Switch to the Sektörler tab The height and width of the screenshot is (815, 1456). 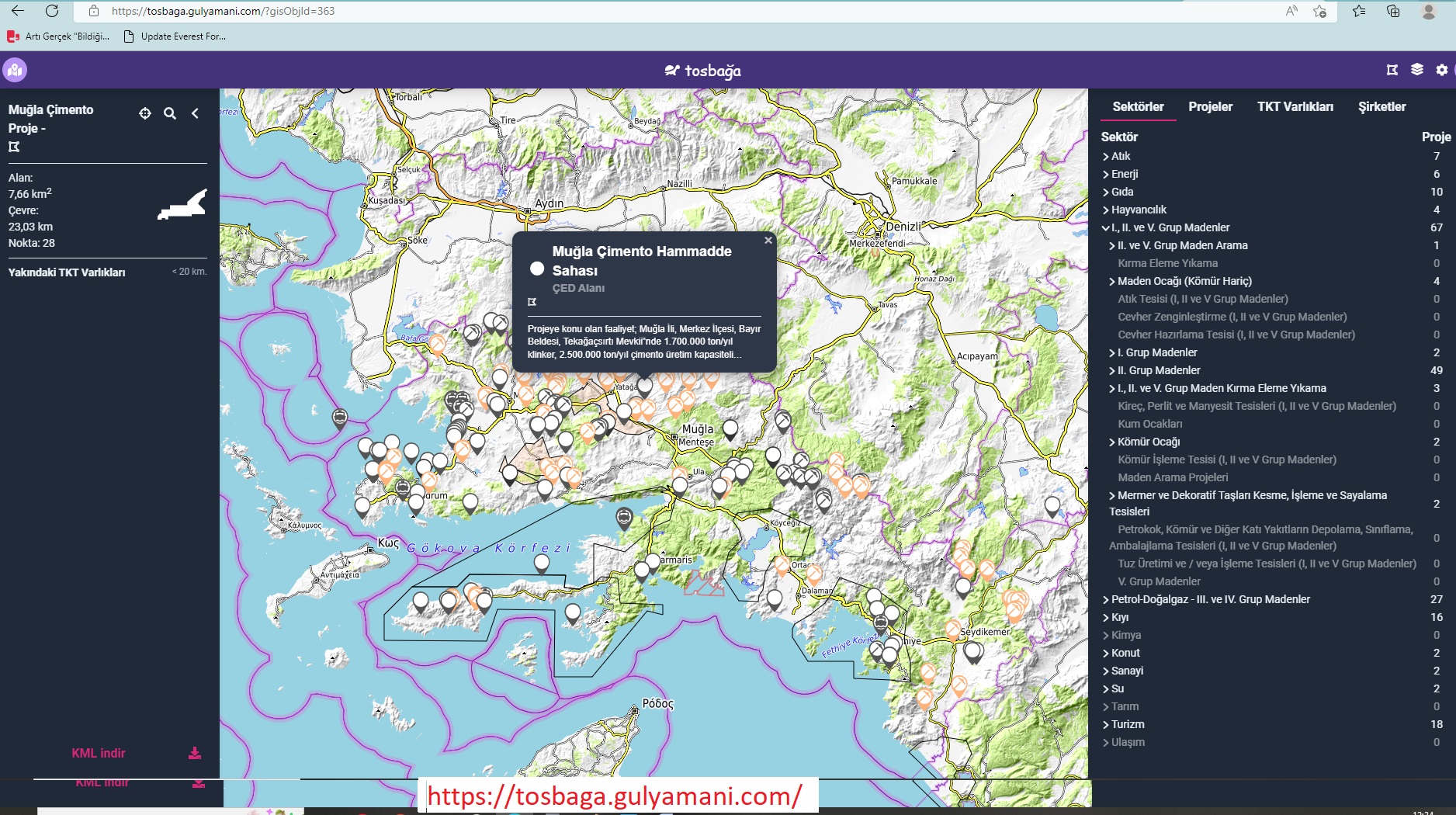tap(1138, 107)
